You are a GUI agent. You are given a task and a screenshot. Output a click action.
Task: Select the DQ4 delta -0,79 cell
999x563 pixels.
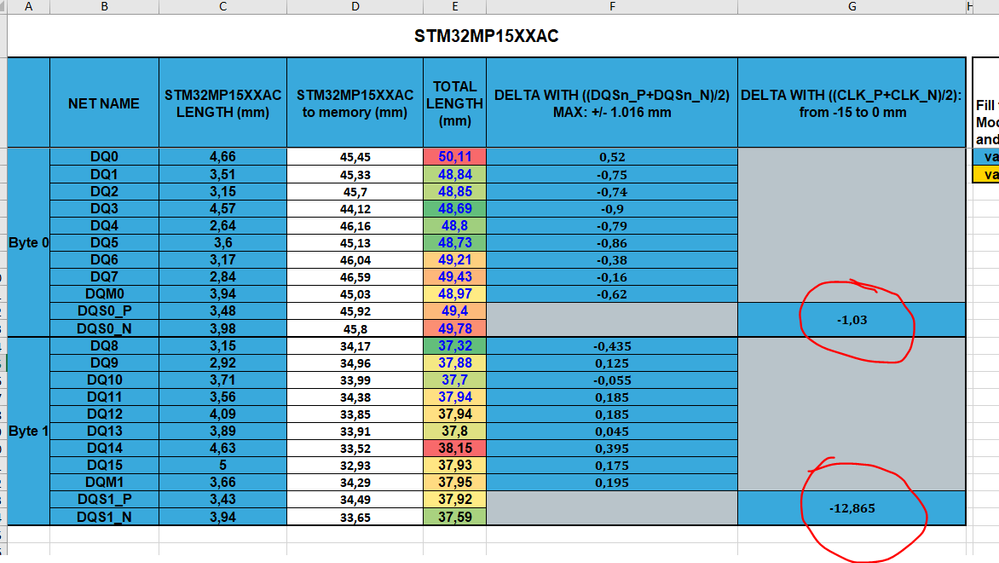click(612, 225)
